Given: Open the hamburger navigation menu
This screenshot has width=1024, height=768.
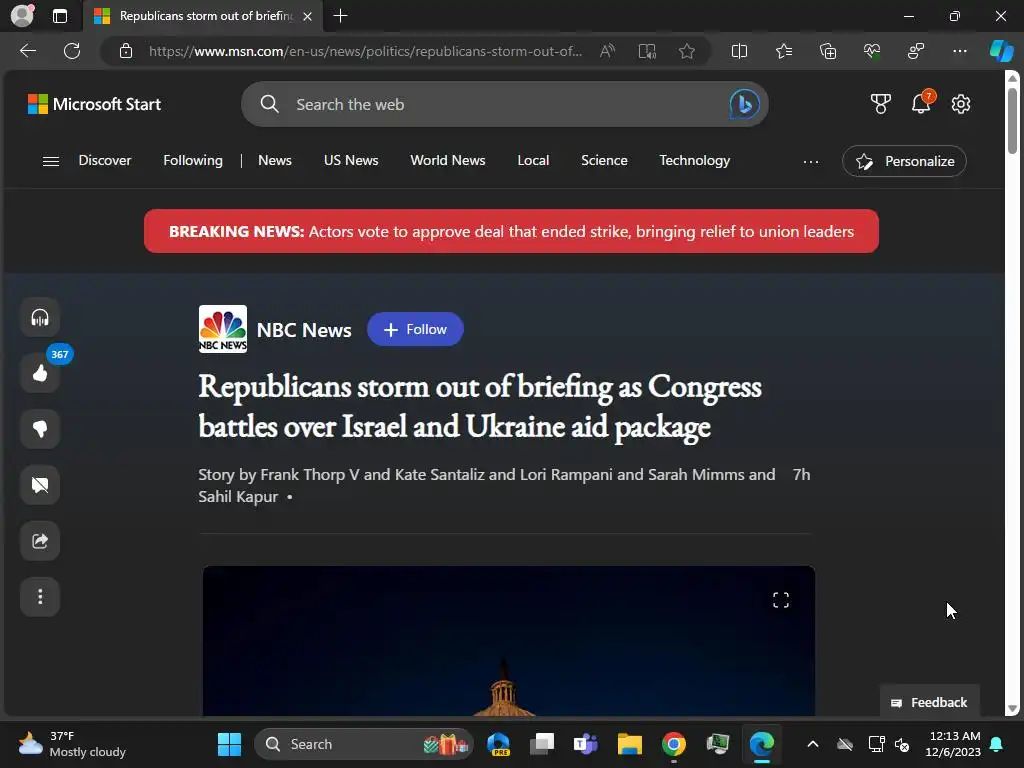Looking at the screenshot, I should [51, 161].
